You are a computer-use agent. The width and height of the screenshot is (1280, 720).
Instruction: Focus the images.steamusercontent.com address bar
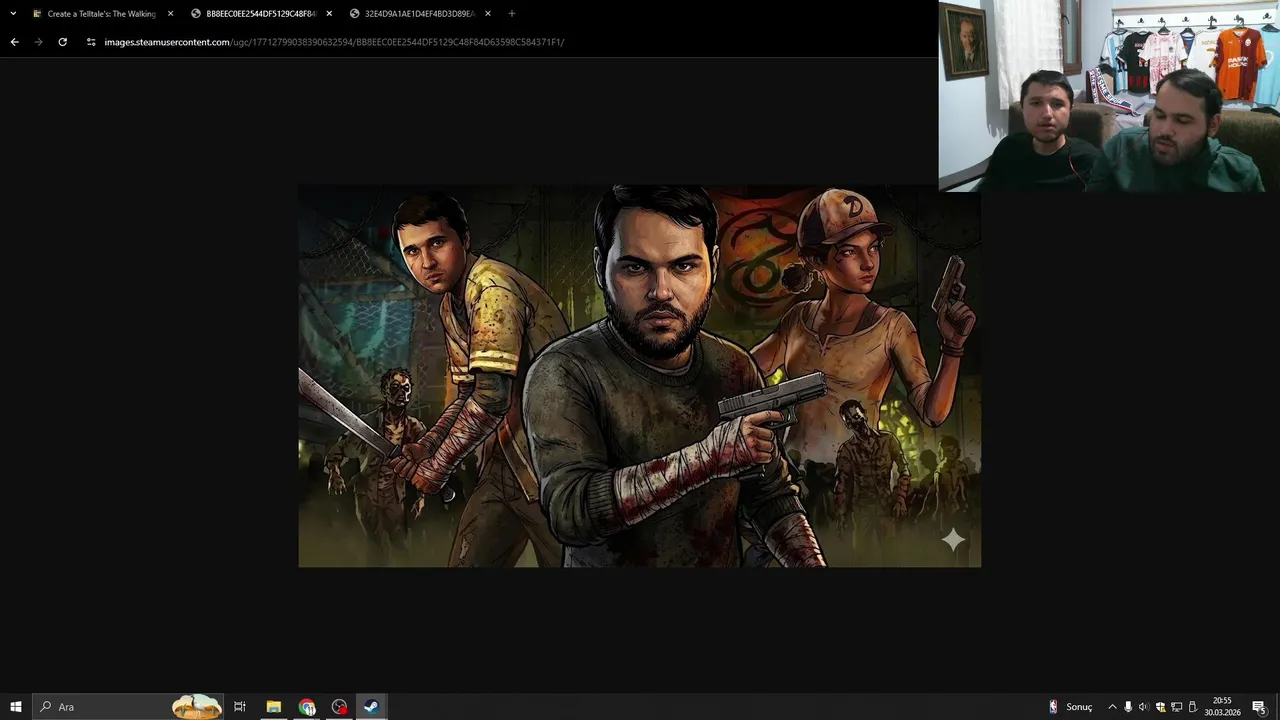(x=334, y=42)
